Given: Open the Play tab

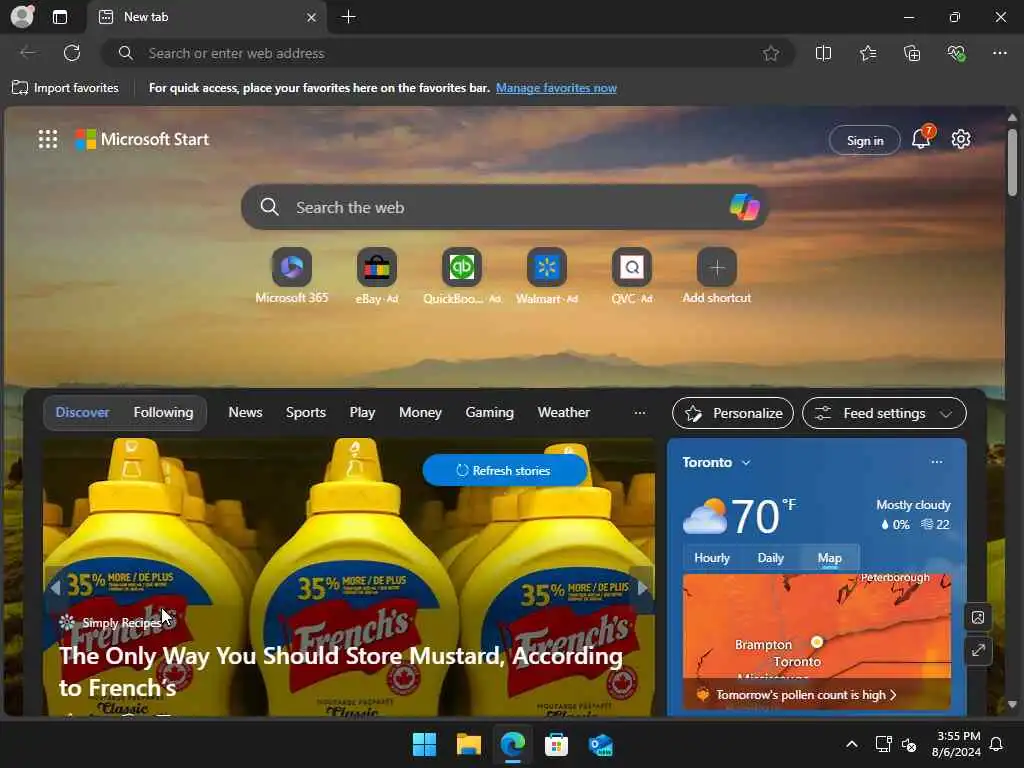Looking at the screenshot, I should pyautogui.click(x=362, y=412).
